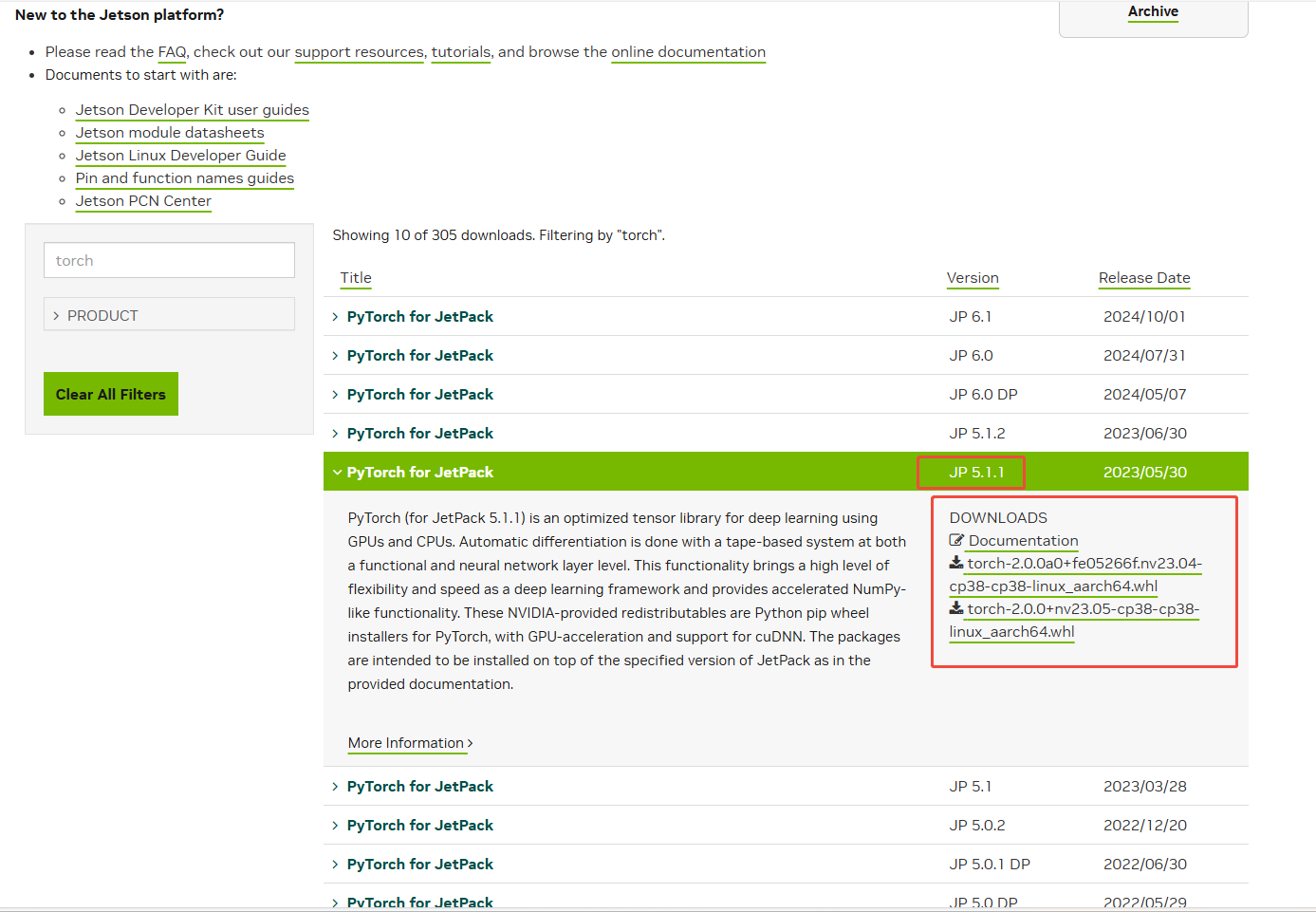Download torch-2.0.0a0+fe05266f.nv23.04 wheel file

click(x=1076, y=575)
